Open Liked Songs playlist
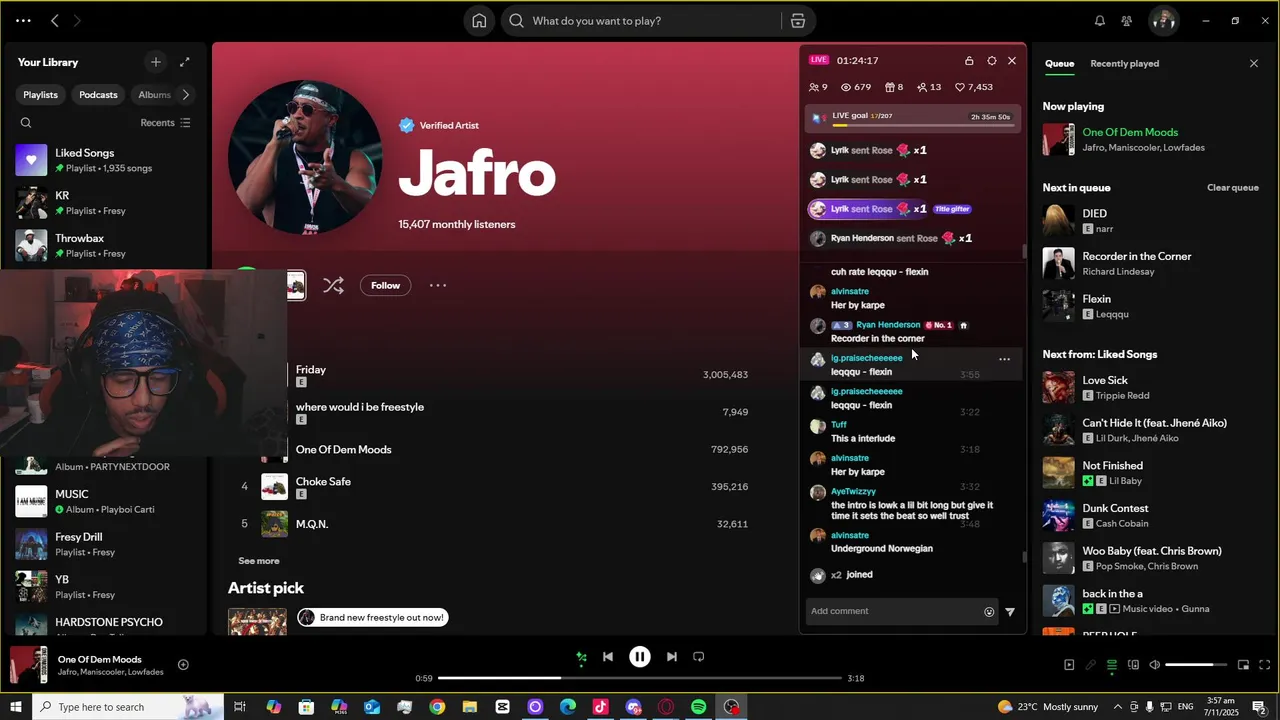Screen dimensions: 1280x720 point(105,160)
